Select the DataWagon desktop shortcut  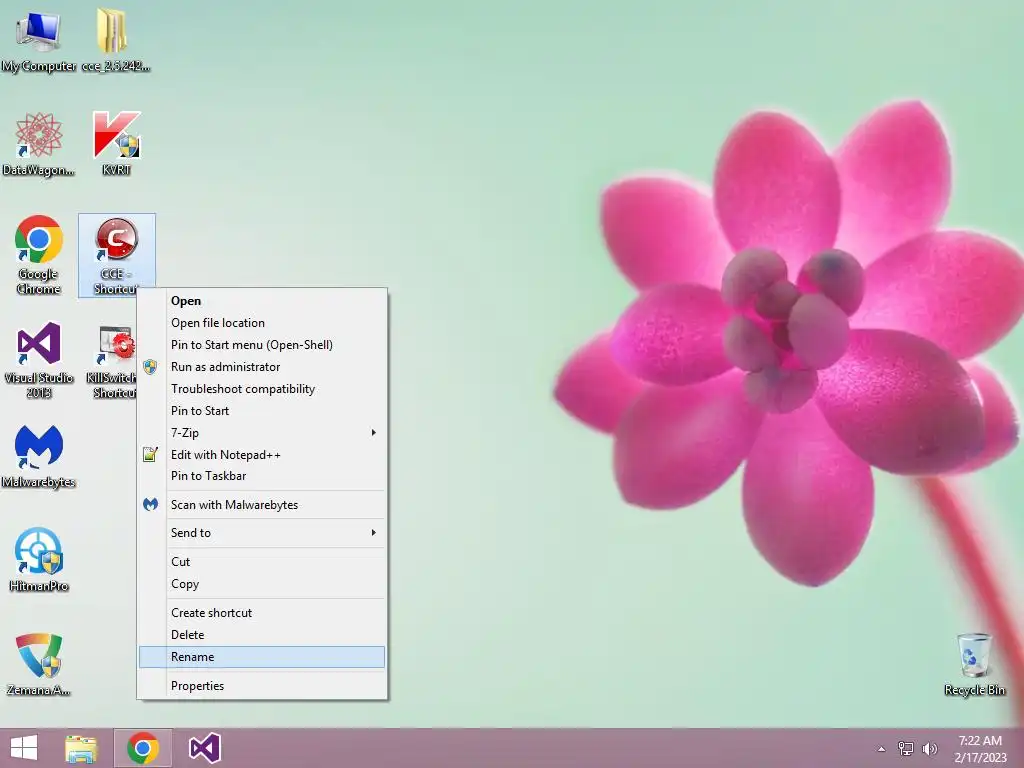[39, 145]
